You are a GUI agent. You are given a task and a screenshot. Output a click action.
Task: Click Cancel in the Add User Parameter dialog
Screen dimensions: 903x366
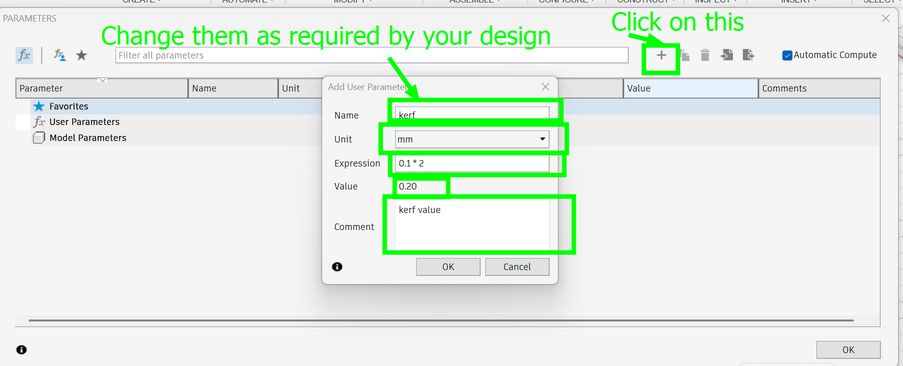[x=517, y=266]
